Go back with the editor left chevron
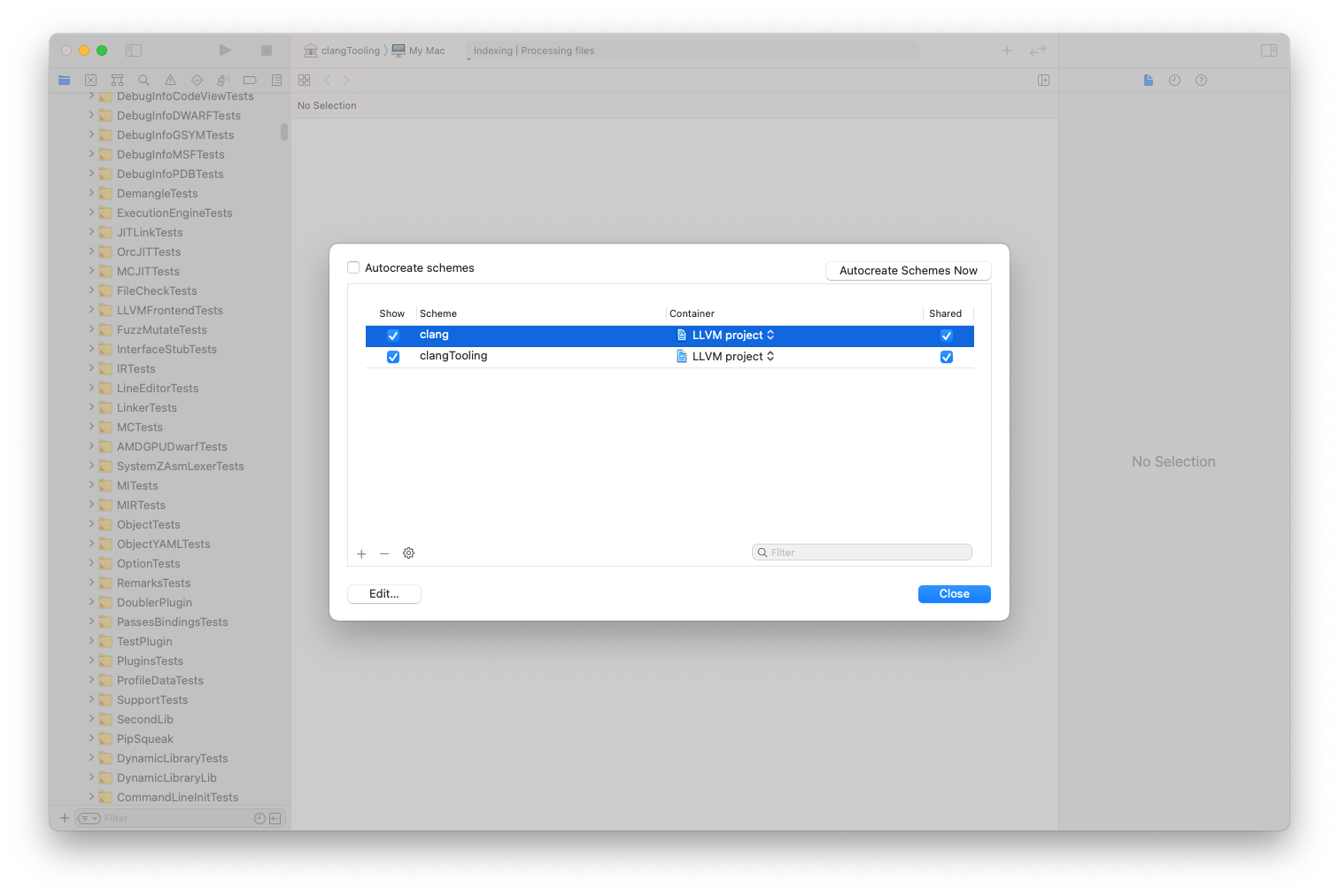The height and width of the screenshot is (896, 1339). click(327, 80)
